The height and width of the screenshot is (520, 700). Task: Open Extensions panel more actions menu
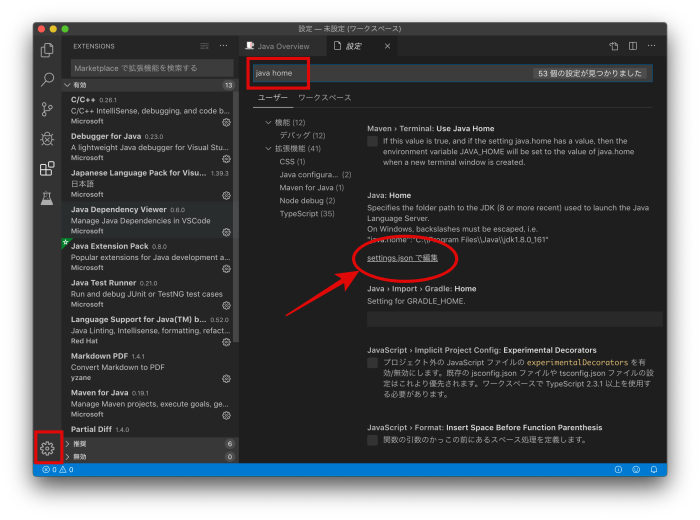click(x=223, y=46)
